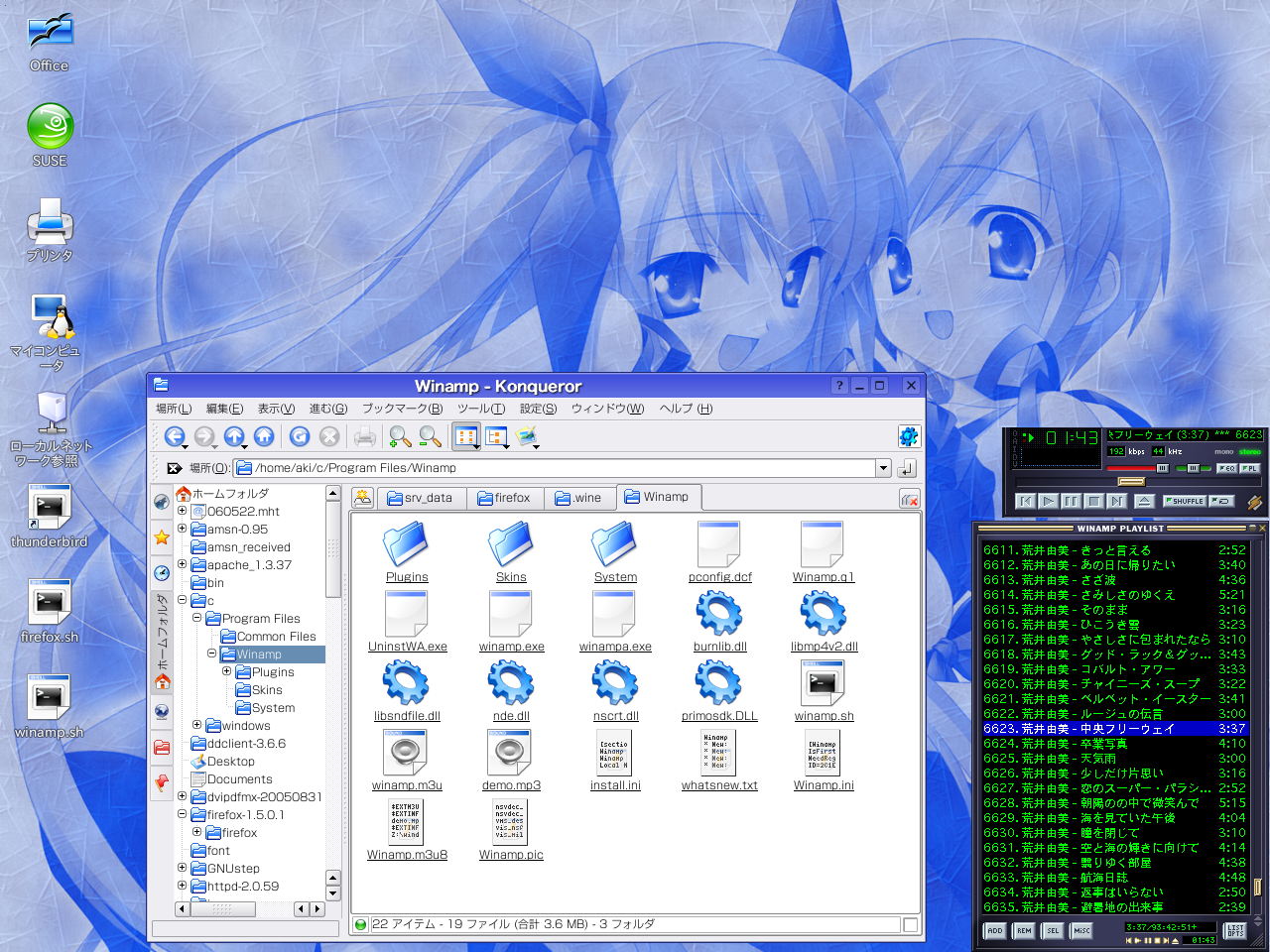Go up one folder with the Up arrow
Screen dimensions: 1270x952
[234, 436]
